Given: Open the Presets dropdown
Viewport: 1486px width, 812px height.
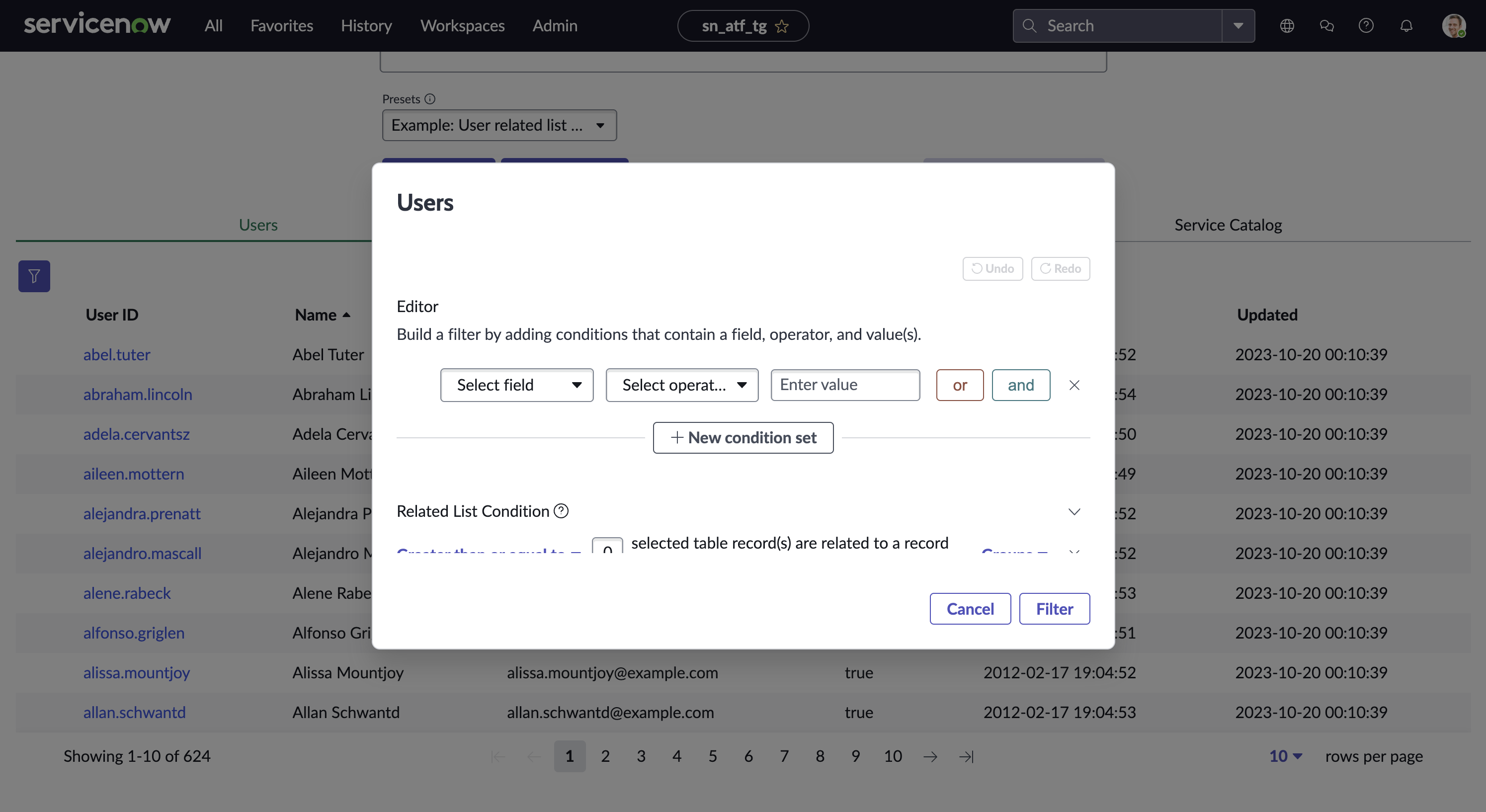Looking at the screenshot, I should pos(499,125).
